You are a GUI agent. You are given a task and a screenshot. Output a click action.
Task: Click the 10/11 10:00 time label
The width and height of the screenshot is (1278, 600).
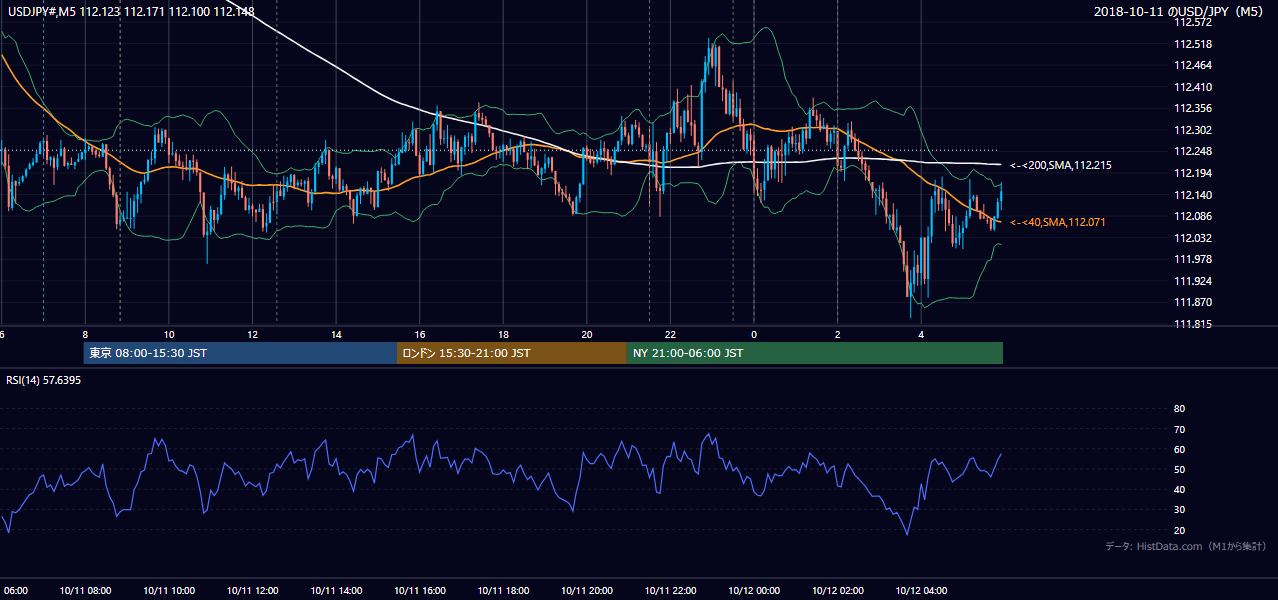[169, 590]
